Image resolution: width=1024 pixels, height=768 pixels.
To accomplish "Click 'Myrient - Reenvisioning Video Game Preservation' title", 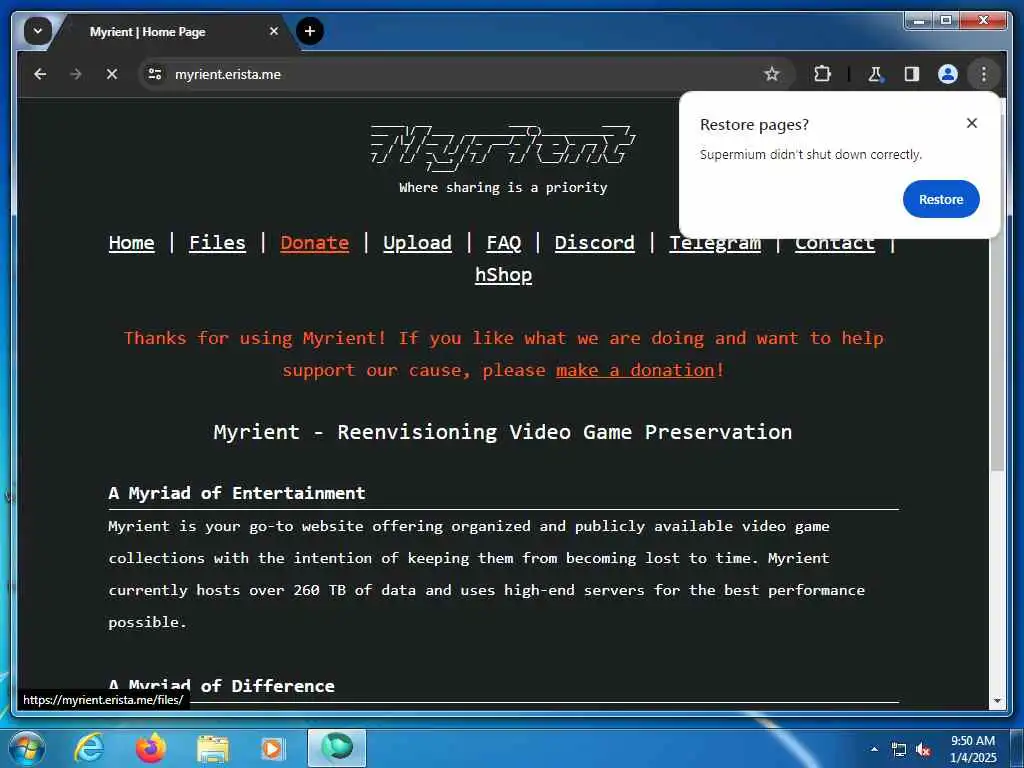I will coord(503,432).
